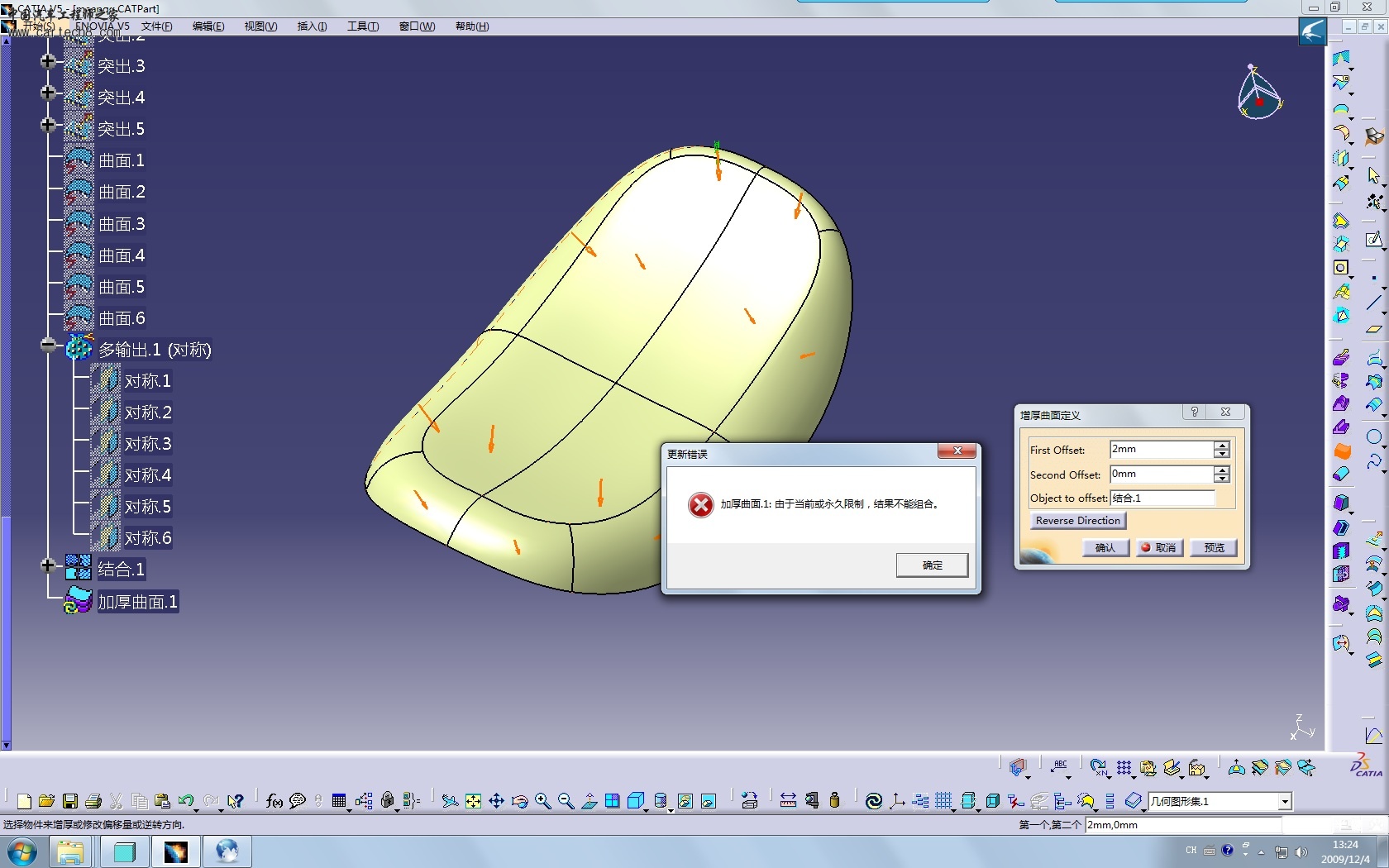
Task: Click the Swap Visible Space icon
Action: 709,801
